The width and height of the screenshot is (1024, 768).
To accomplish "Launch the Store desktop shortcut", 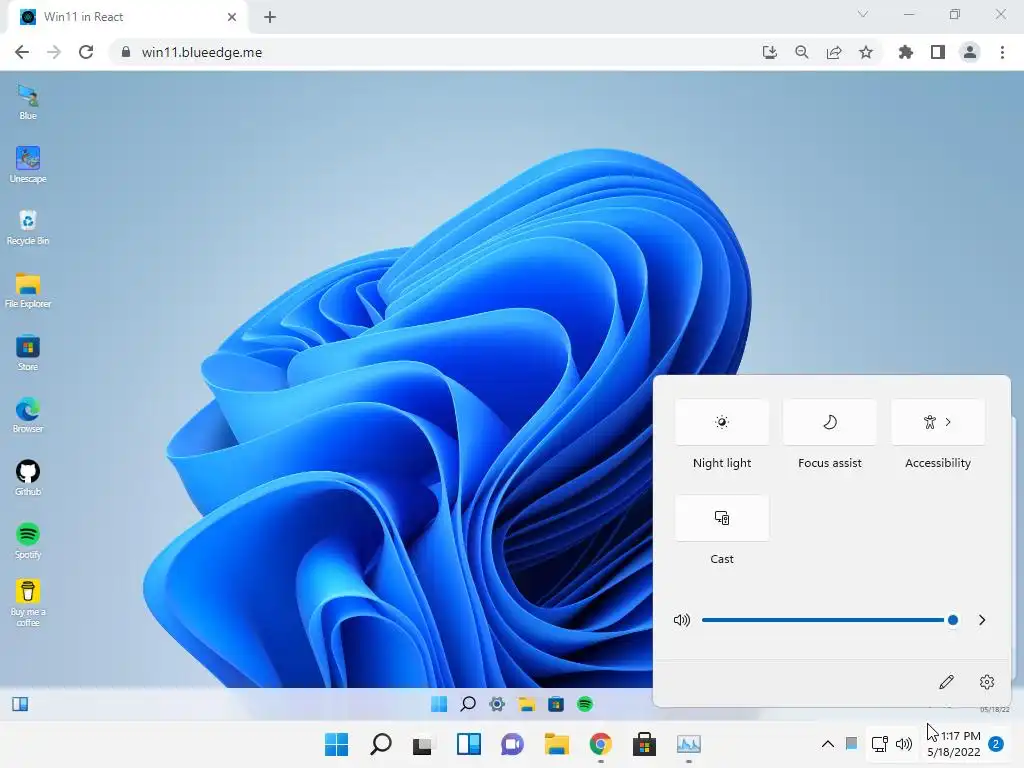I will pyautogui.click(x=27, y=353).
